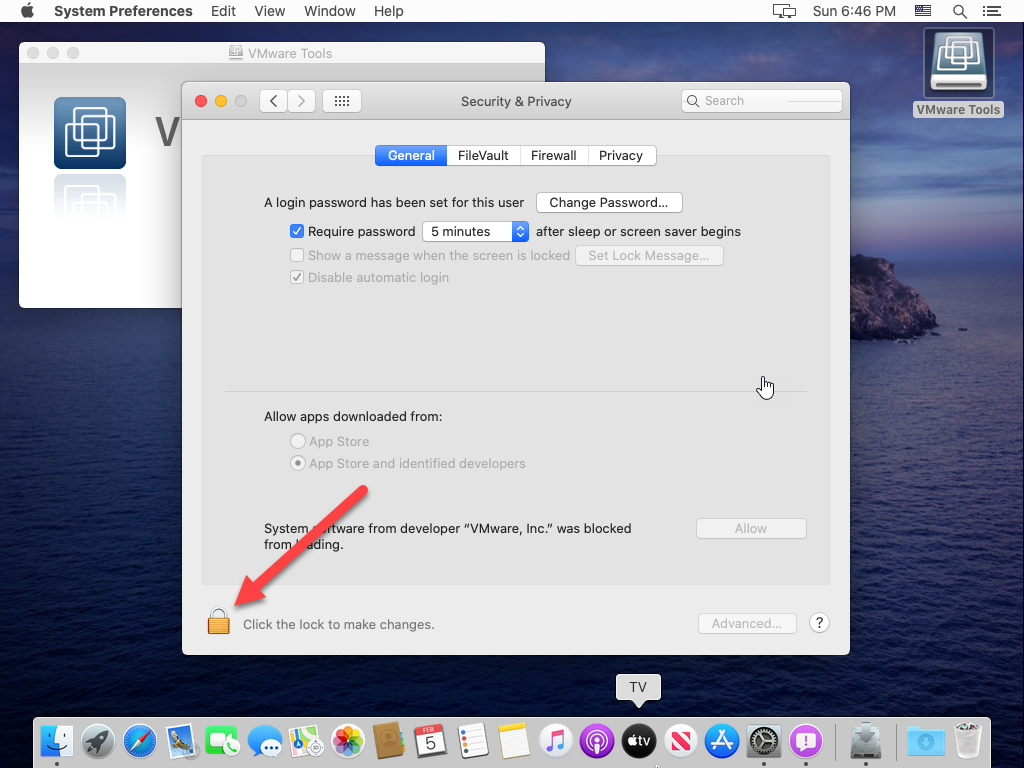Click the Advanced button

pos(747,624)
